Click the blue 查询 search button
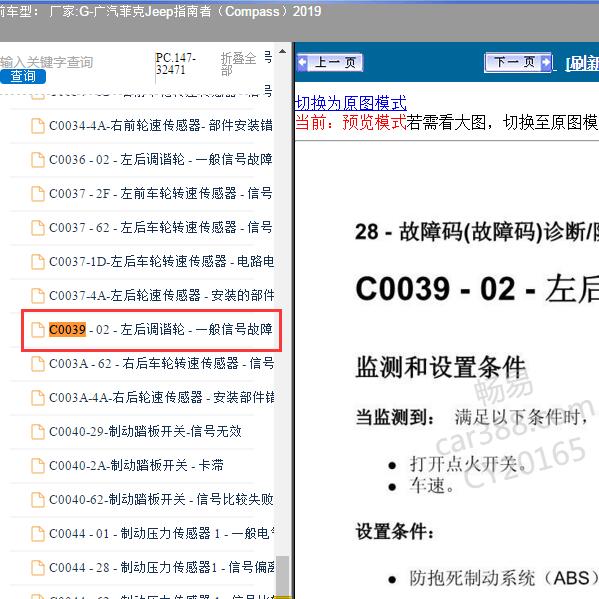The height and width of the screenshot is (599, 599). point(23,76)
